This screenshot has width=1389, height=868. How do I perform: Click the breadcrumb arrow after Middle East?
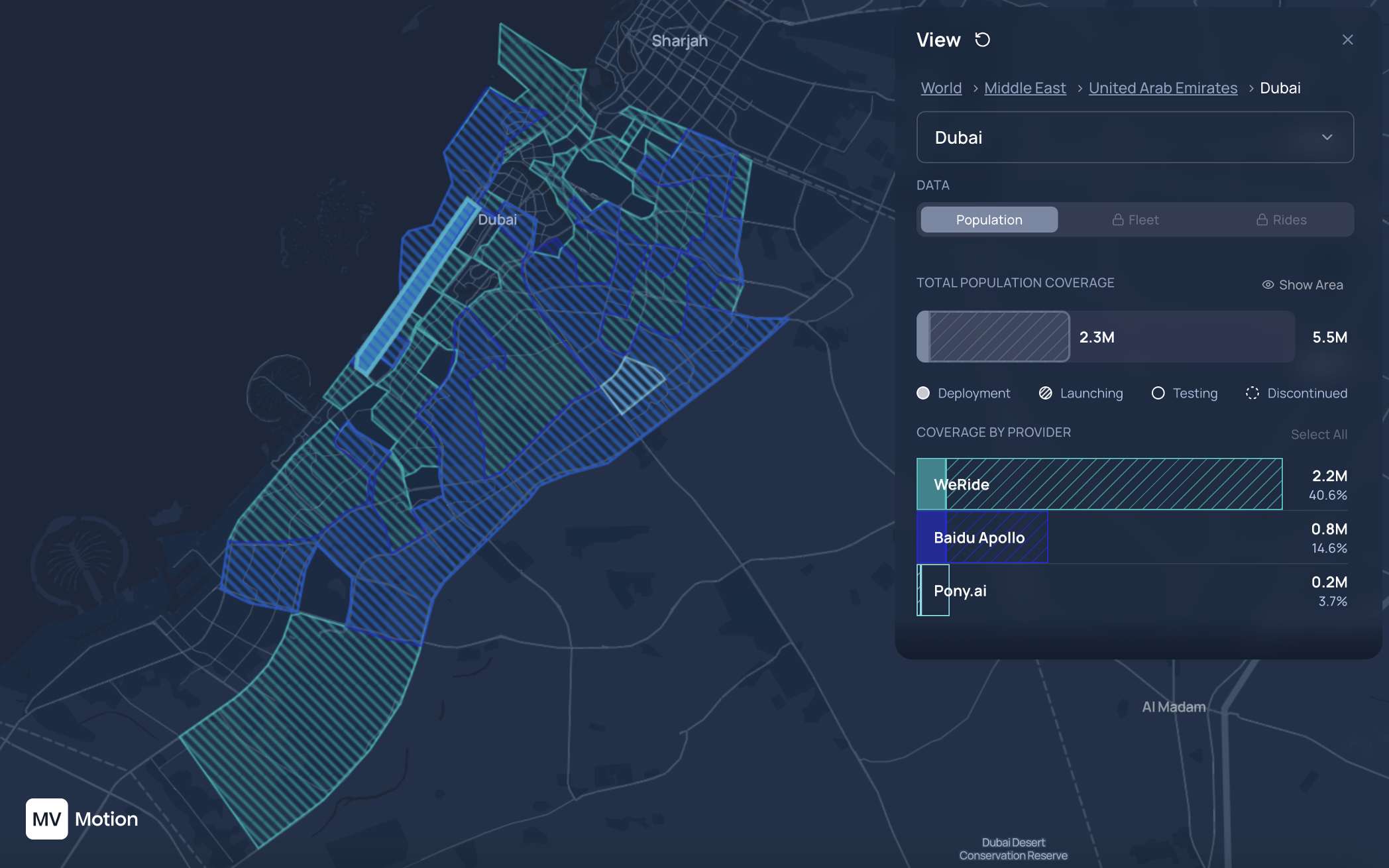pos(1078,87)
